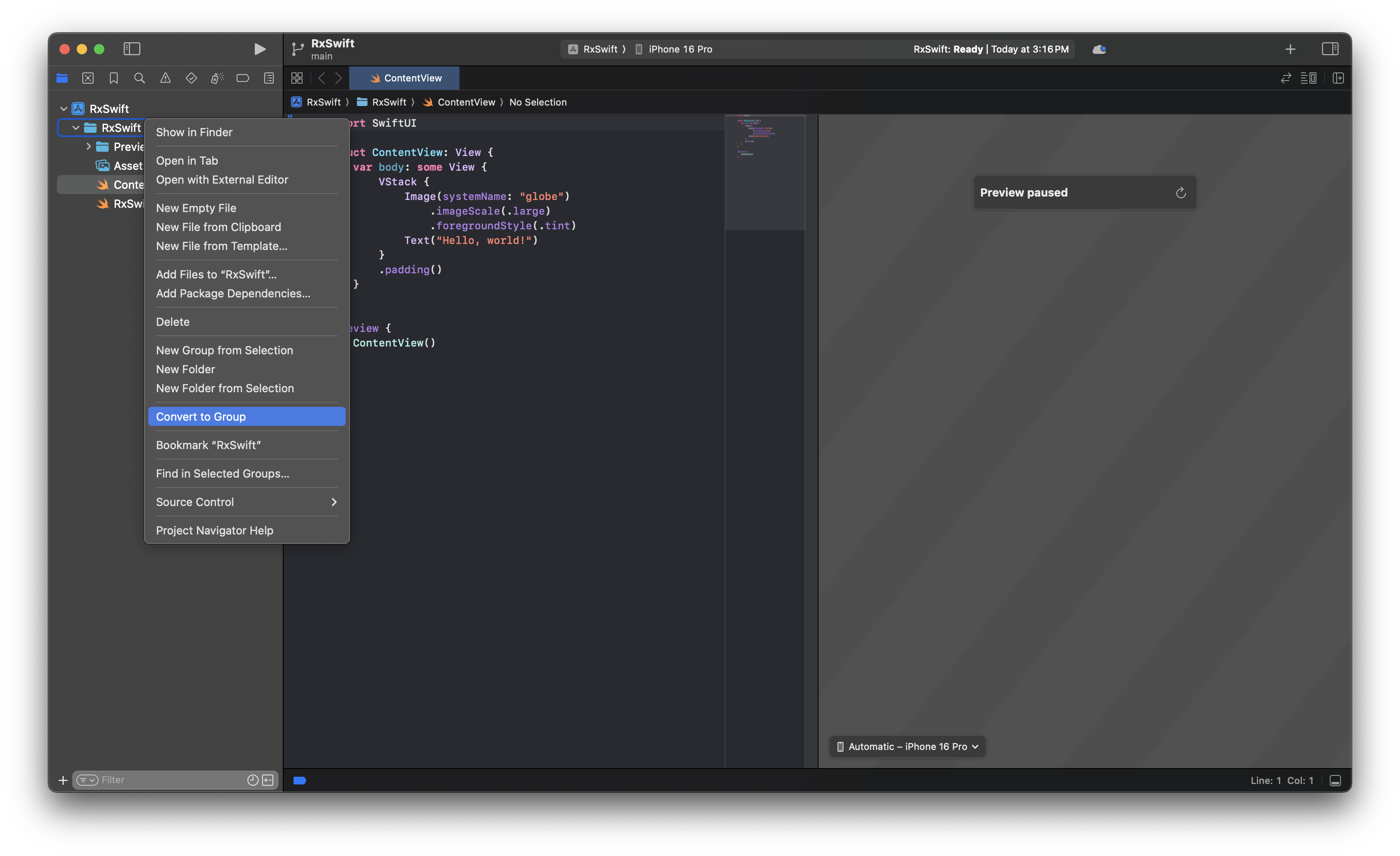Refresh the paused preview
Viewport: 1400px width, 856px height.
click(x=1180, y=193)
